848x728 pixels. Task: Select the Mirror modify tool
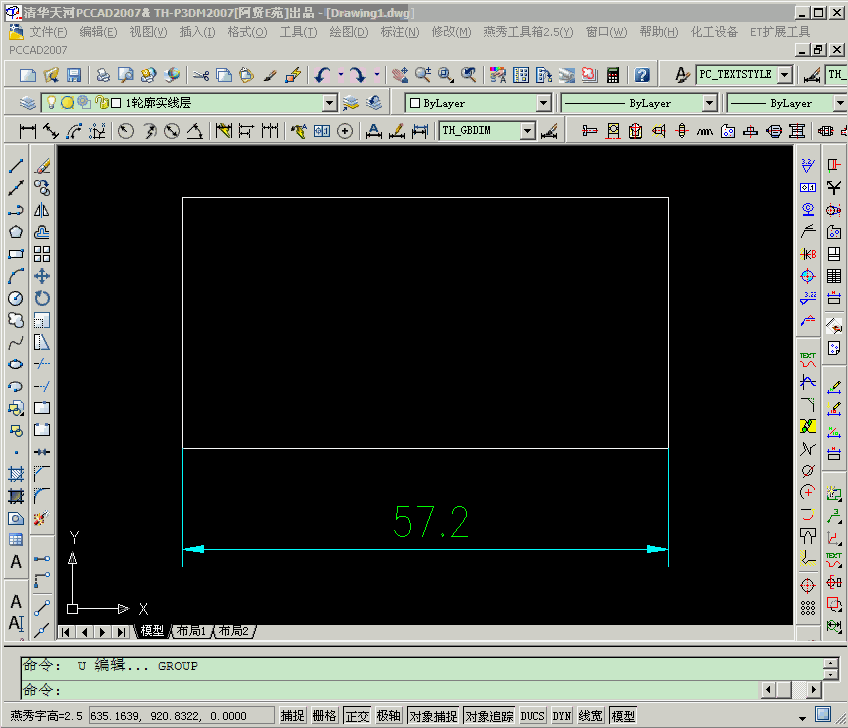coord(40,211)
